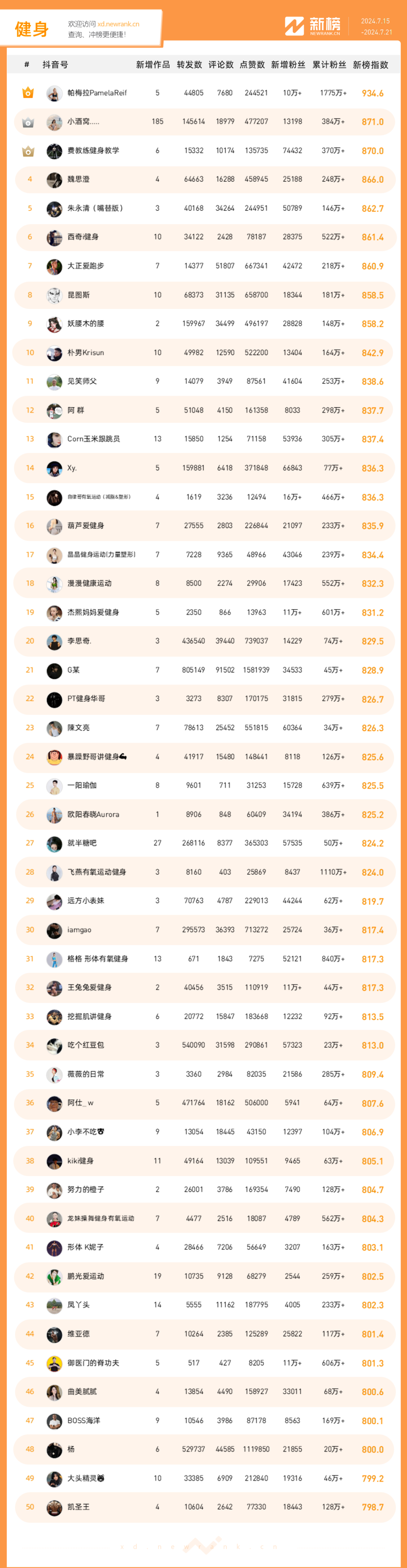Viewport: 407px width, 1568px height.
Task: Open 帕梅拉PamelaReif avatar thumbnail
Action: click(54, 93)
